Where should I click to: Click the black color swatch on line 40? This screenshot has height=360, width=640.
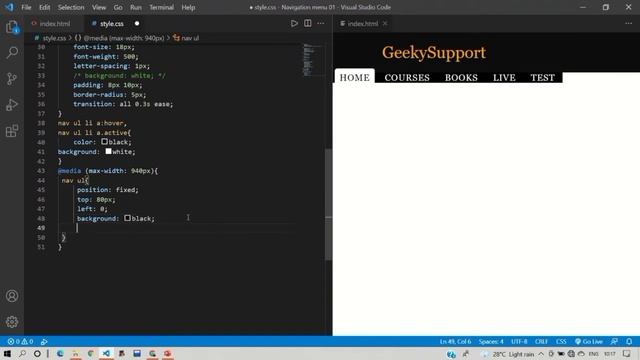click(x=104, y=142)
